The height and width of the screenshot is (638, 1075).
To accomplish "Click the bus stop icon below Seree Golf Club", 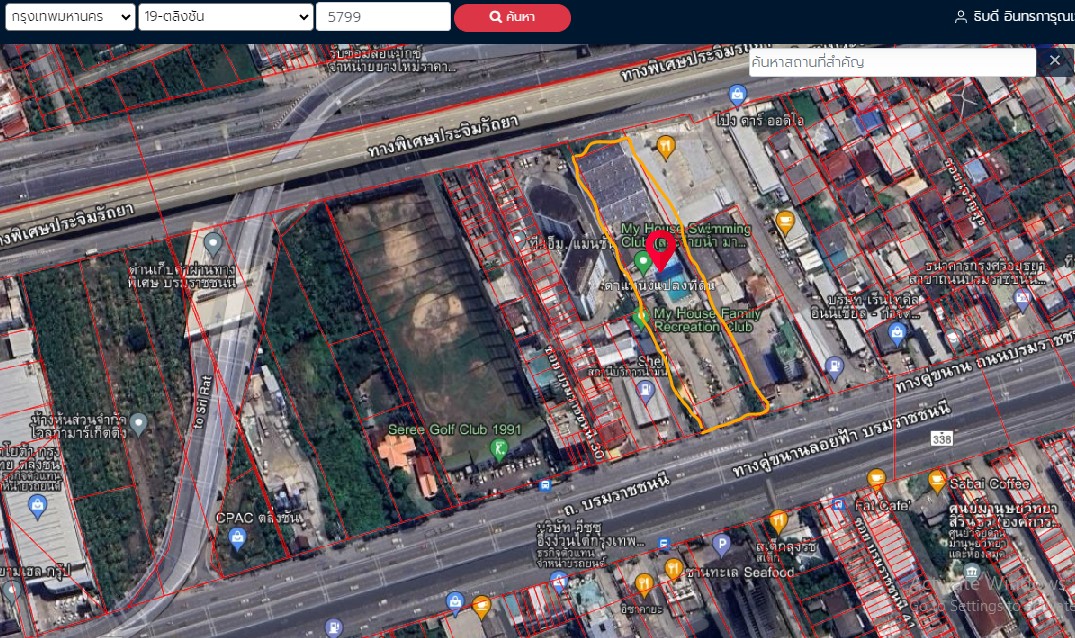I will [545, 486].
